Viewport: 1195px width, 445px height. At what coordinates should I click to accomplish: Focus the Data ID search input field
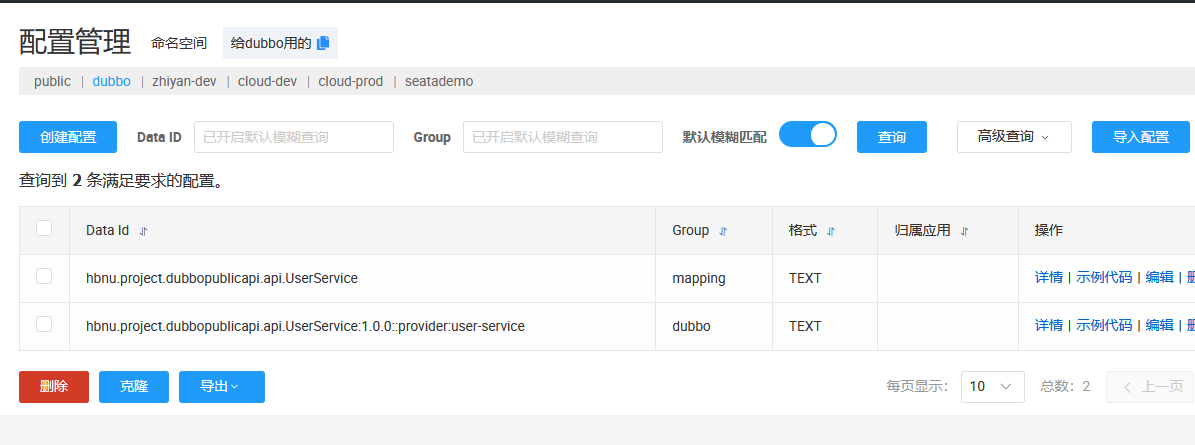click(293, 137)
